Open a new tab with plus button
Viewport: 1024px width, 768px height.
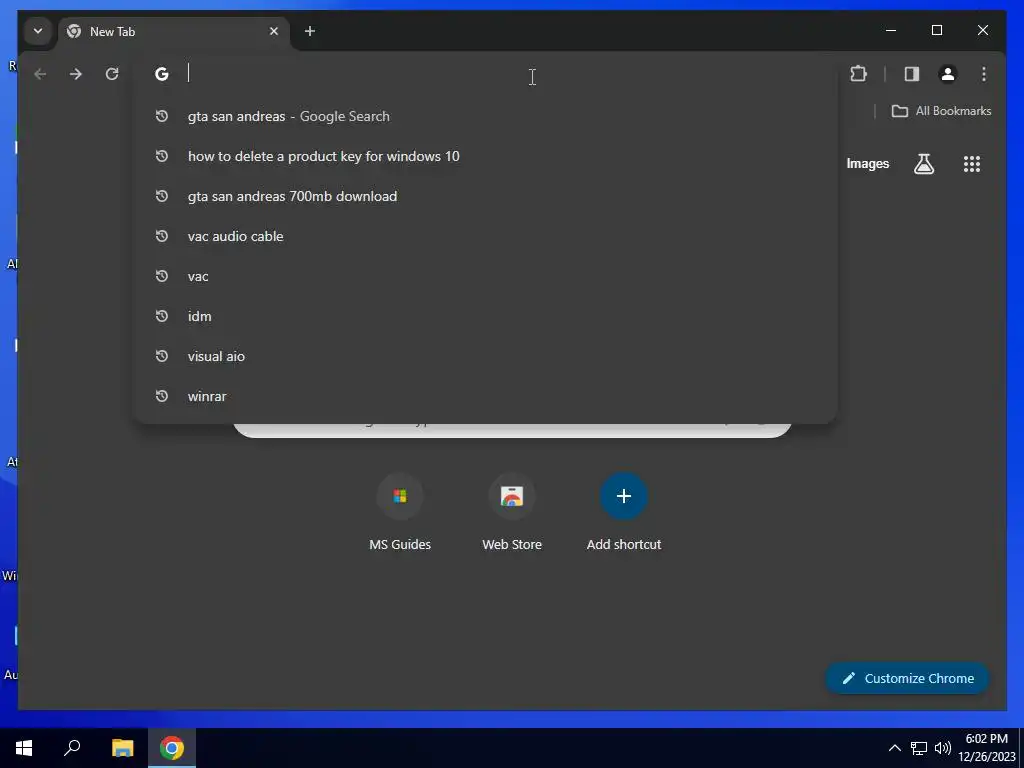(x=310, y=31)
